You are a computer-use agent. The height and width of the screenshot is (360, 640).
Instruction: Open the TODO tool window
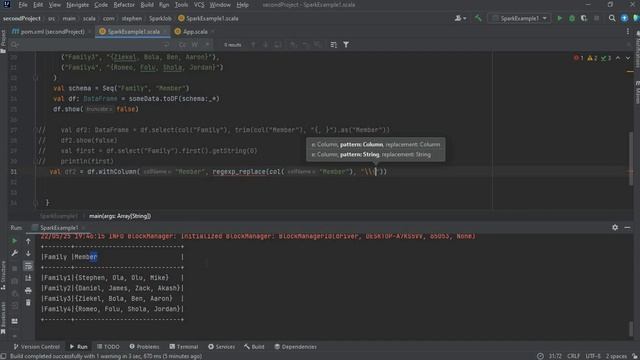pyautogui.click(x=108, y=347)
